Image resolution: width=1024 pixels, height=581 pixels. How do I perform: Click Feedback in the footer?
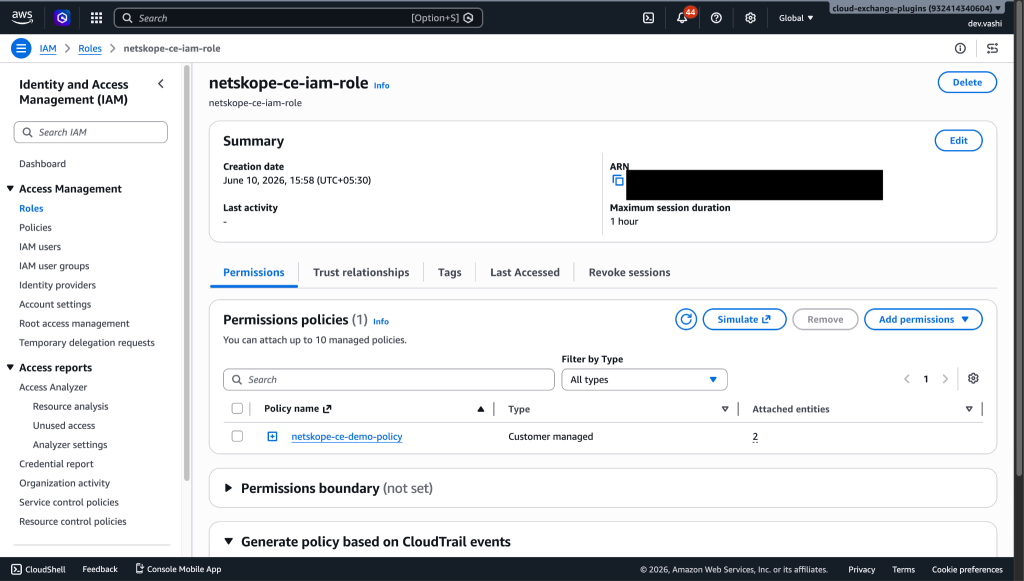pyautogui.click(x=100, y=569)
